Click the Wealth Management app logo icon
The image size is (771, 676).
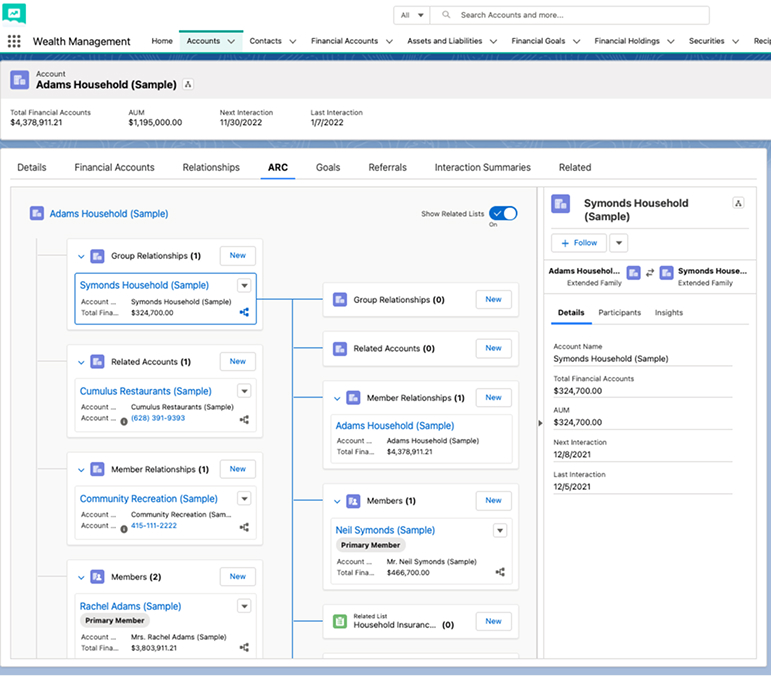pos(14,14)
